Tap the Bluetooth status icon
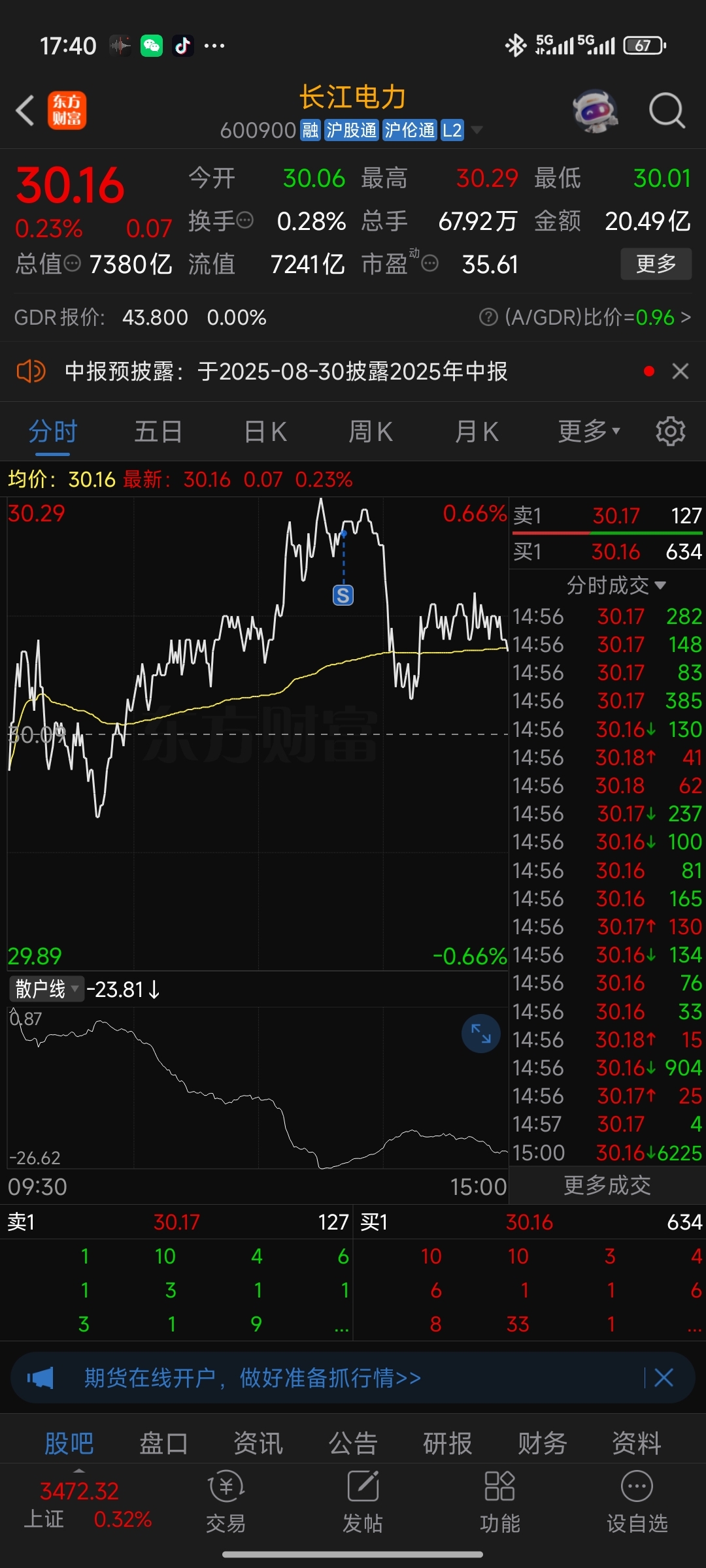The height and width of the screenshot is (1568, 706). 516,46
